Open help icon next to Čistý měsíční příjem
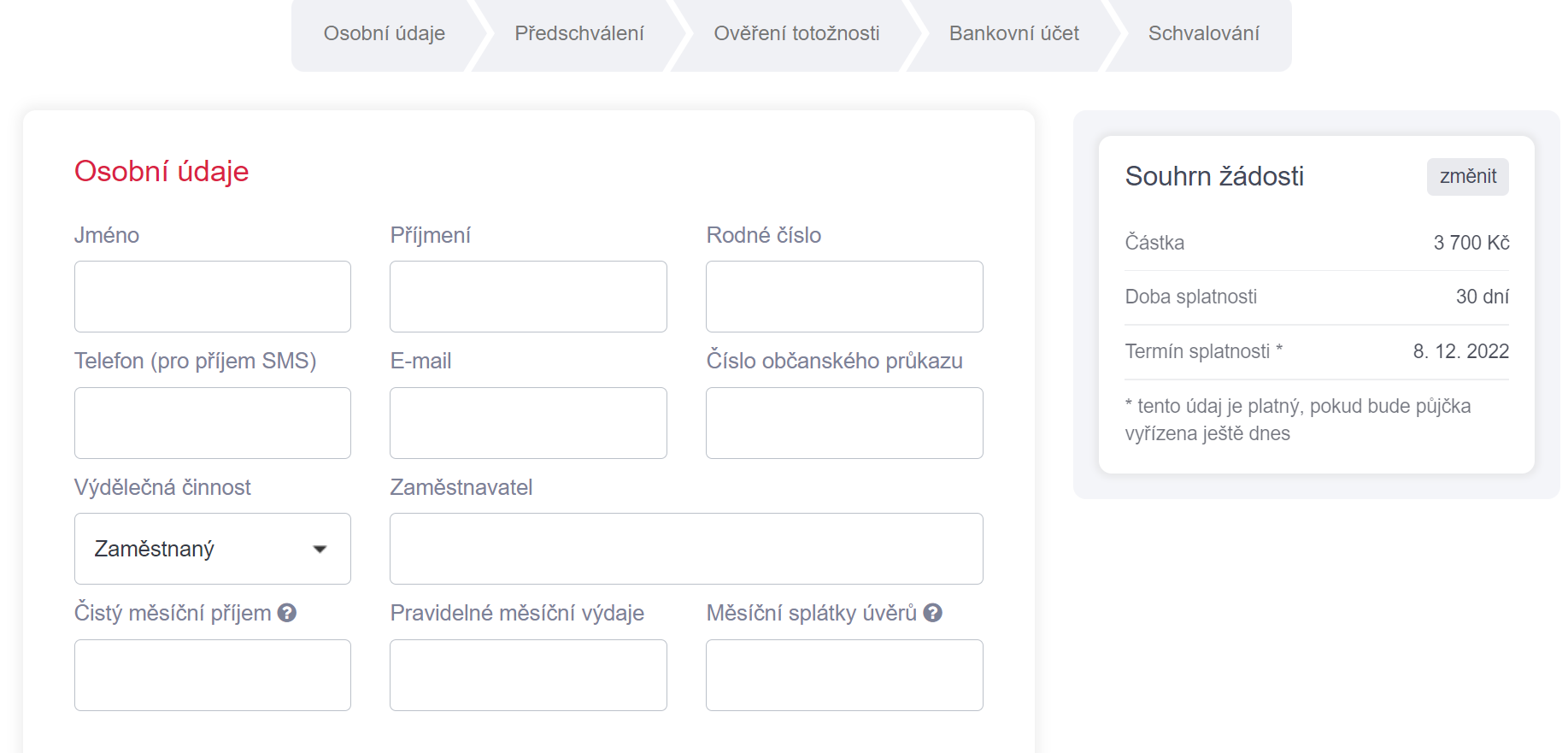Screen dimensions: 1568x753 point(287,613)
